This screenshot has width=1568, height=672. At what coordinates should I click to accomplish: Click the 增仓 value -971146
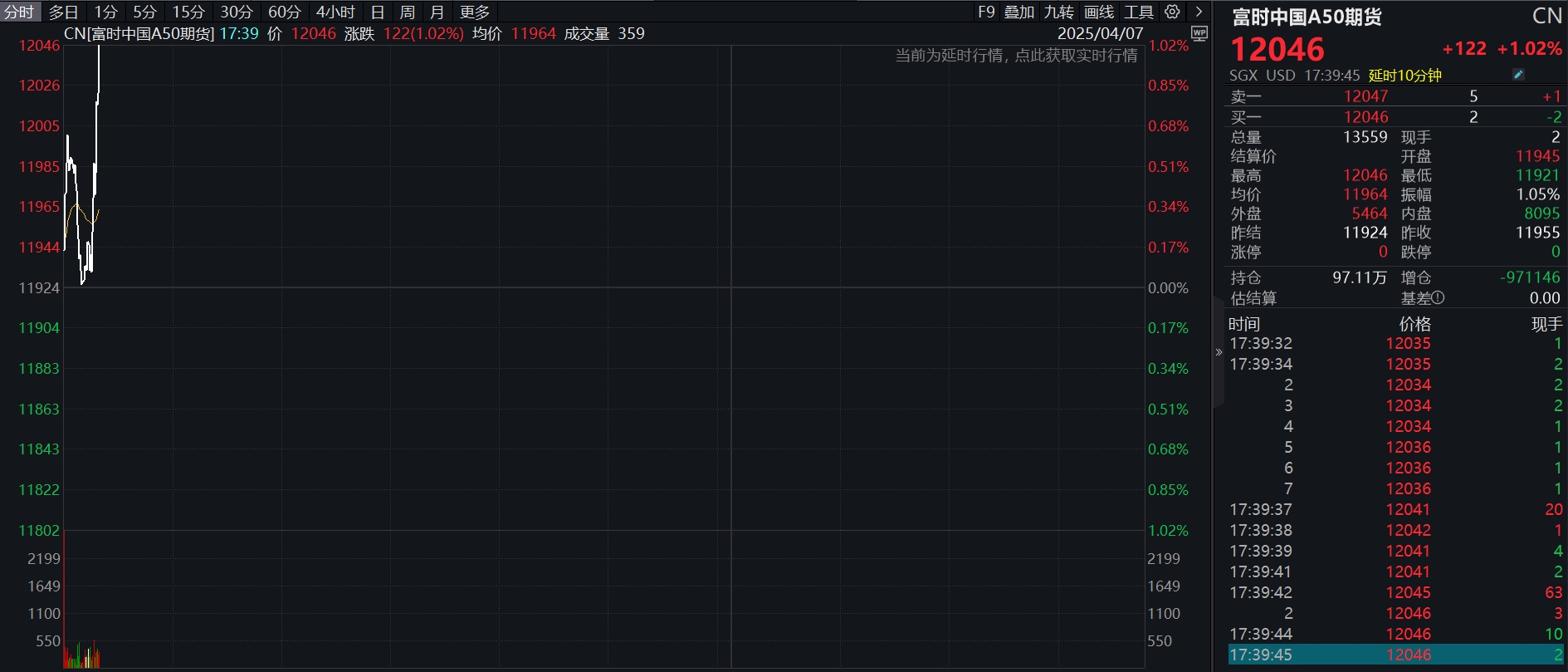pos(1530,277)
